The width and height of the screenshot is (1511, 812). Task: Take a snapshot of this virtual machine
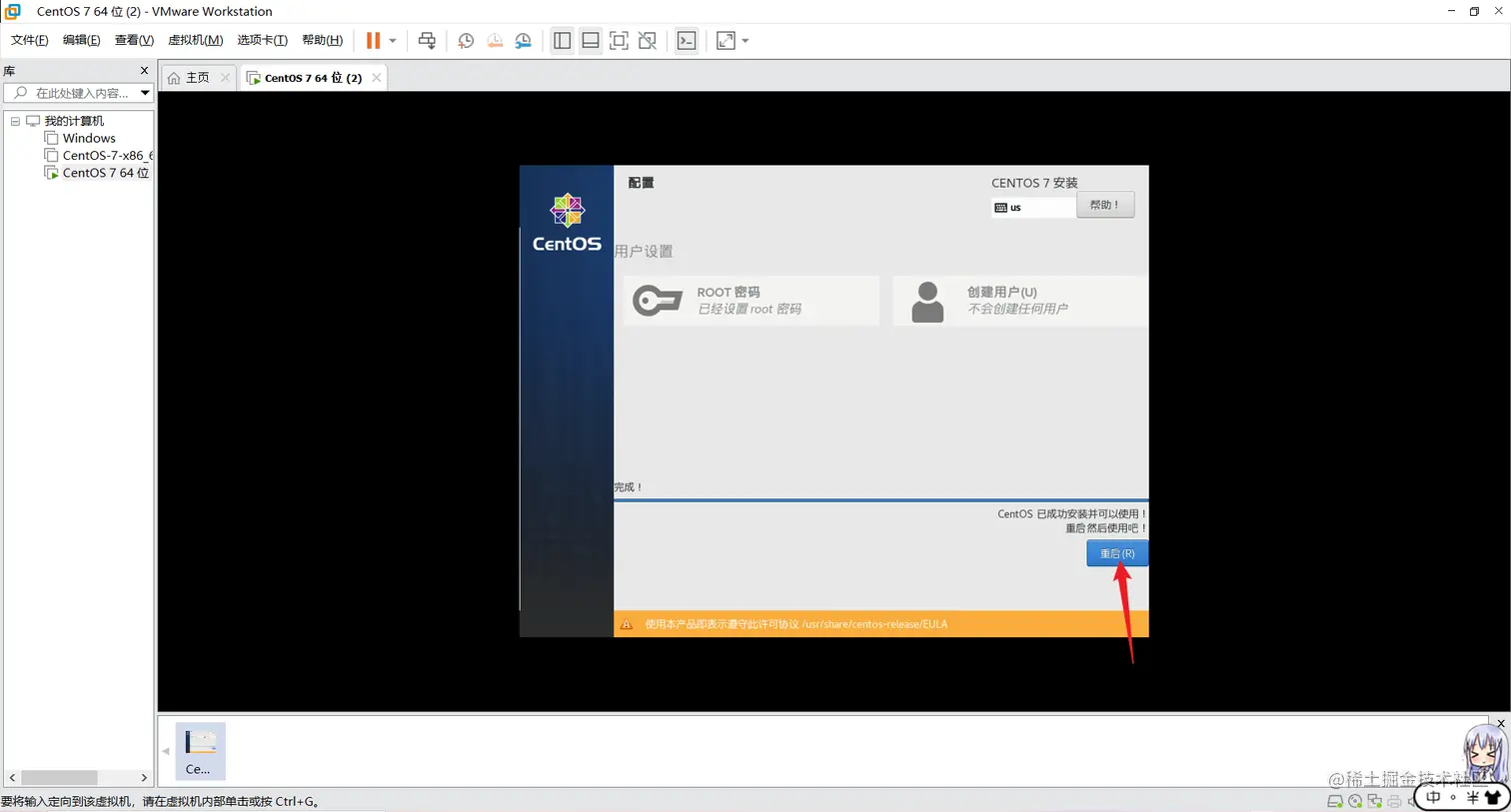click(x=466, y=40)
